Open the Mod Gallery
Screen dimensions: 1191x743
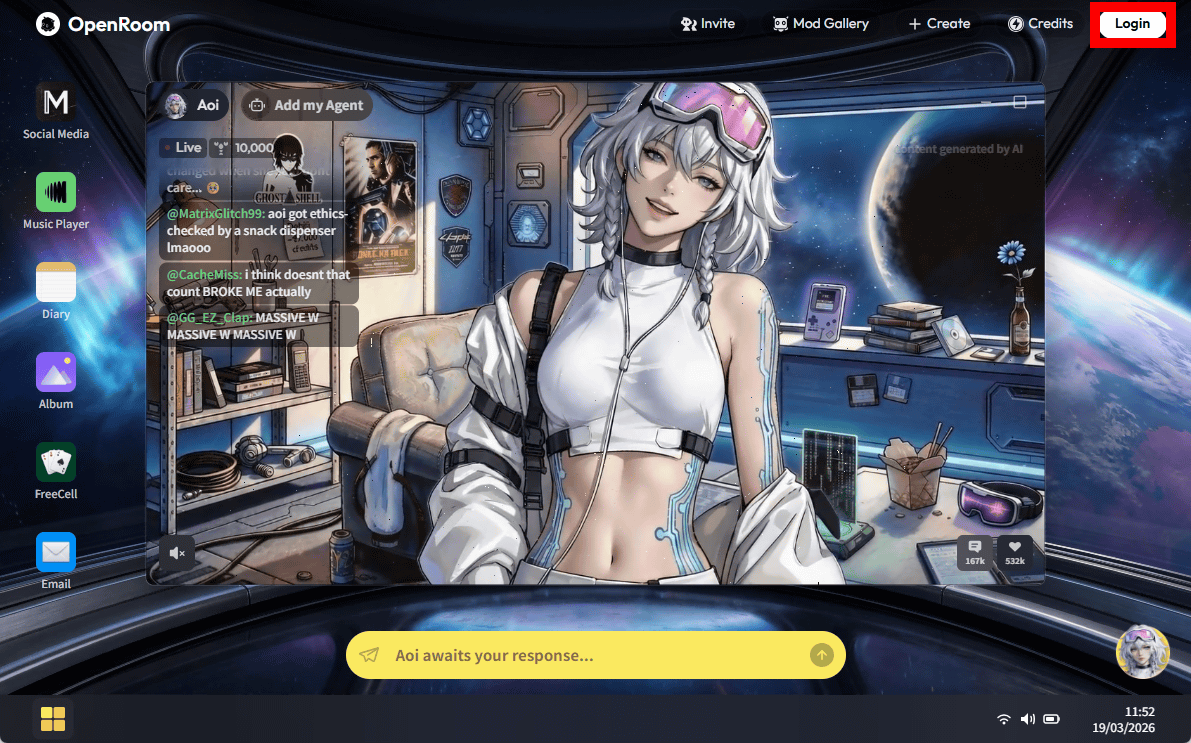coord(821,24)
